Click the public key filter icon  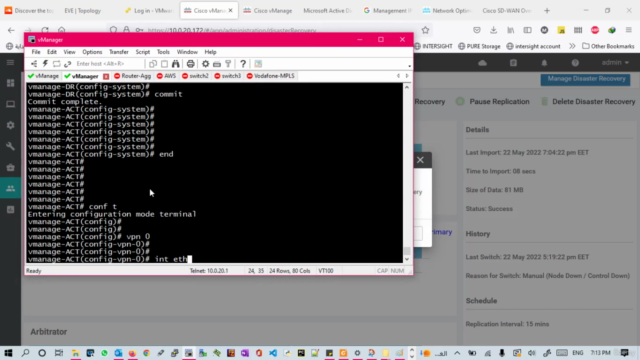tap(228, 64)
